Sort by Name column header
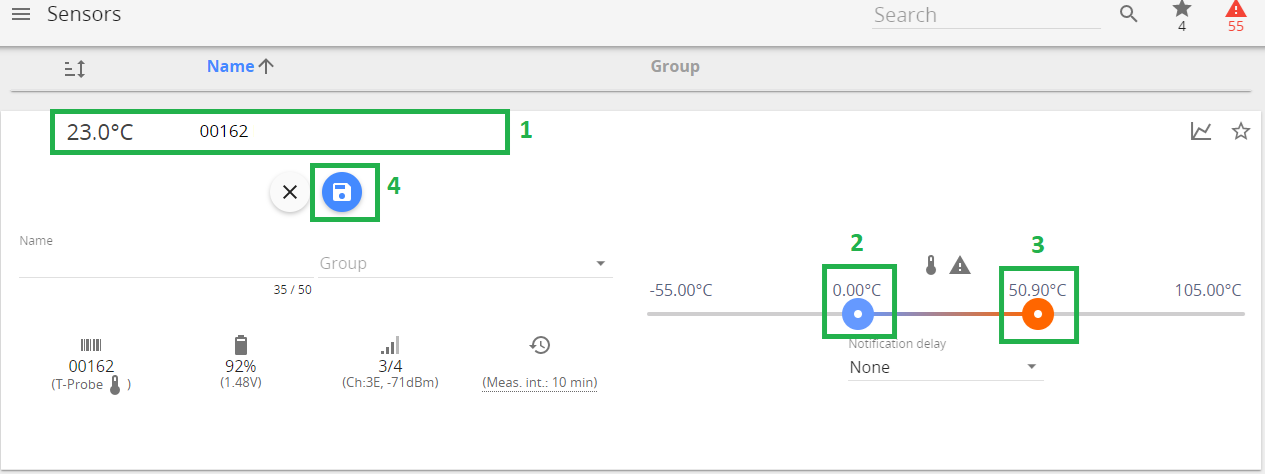1265x474 pixels. [x=231, y=66]
